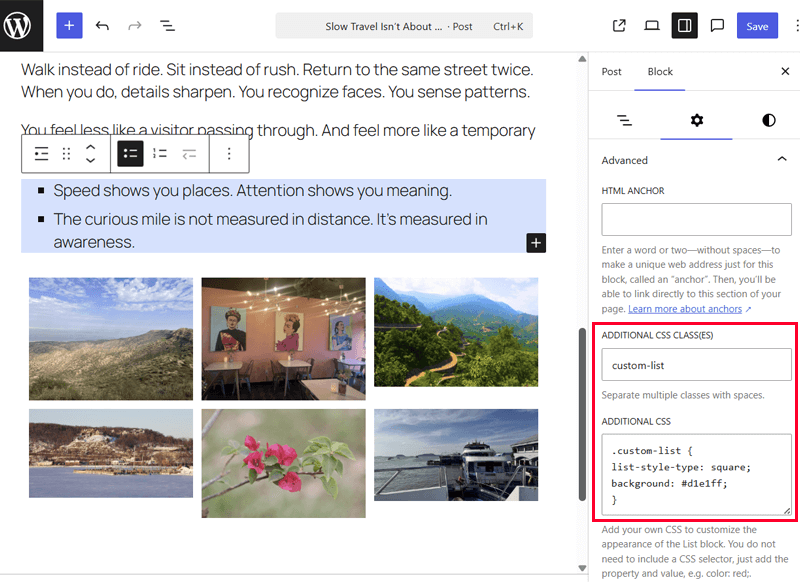Toggle the Settings sidebar panel
The height and width of the screenshot is (582, 800).
click(x=684, y=26)
